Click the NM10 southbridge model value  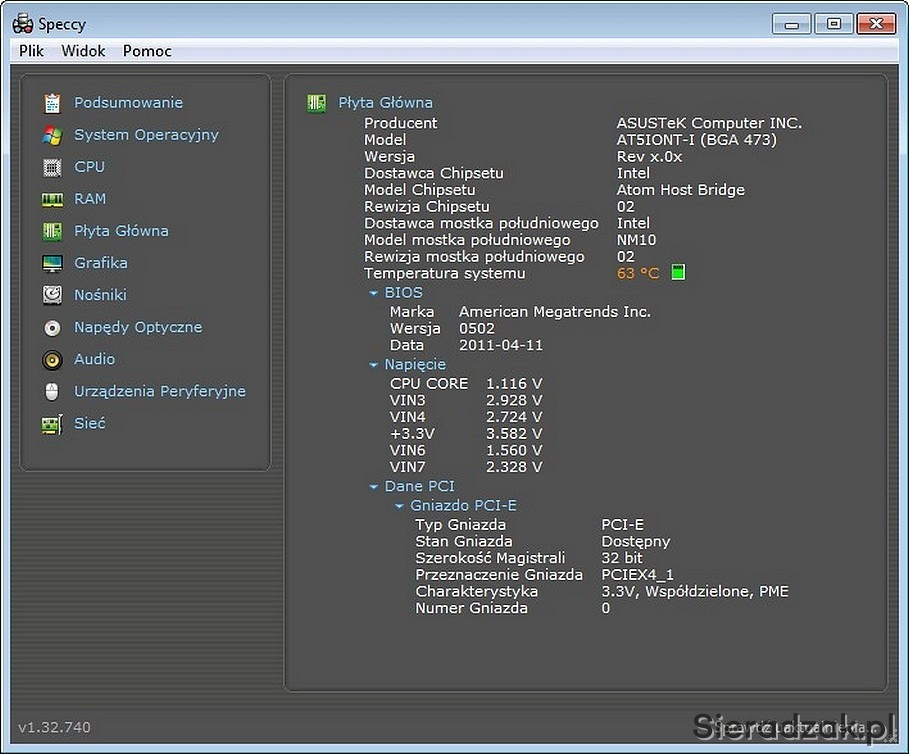[637, 240]
